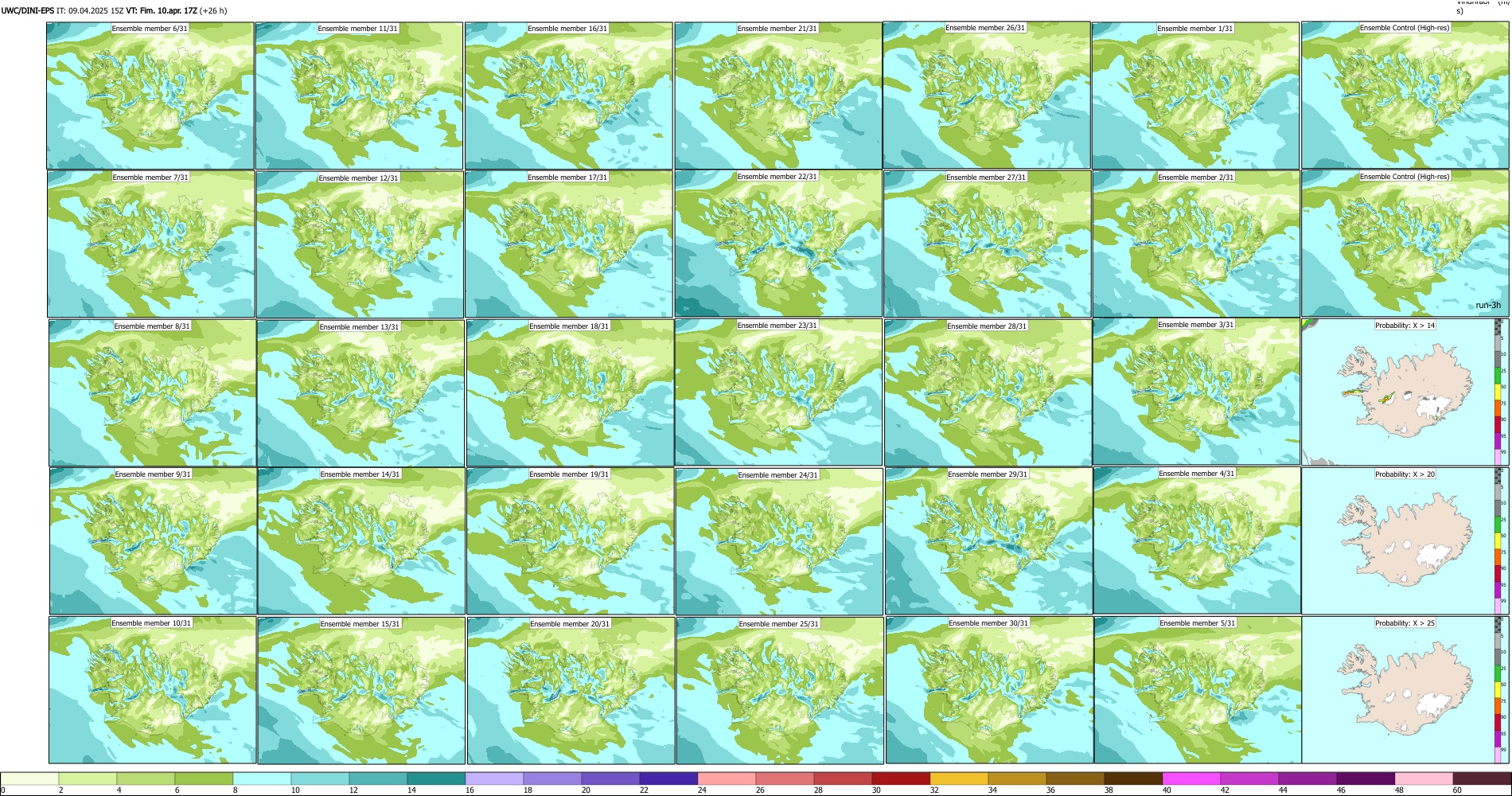View the Ensemble member 26/31 map

pyautogui.click(x=987, y=96)
